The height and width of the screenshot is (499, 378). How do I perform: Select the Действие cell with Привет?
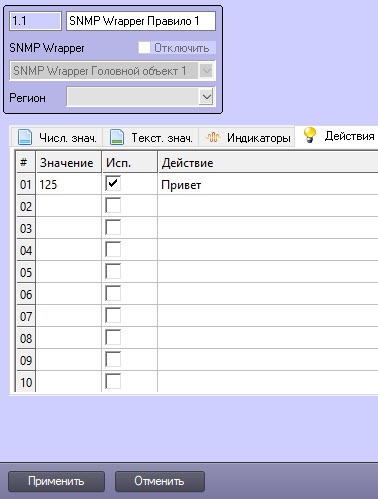pos(268,184)
